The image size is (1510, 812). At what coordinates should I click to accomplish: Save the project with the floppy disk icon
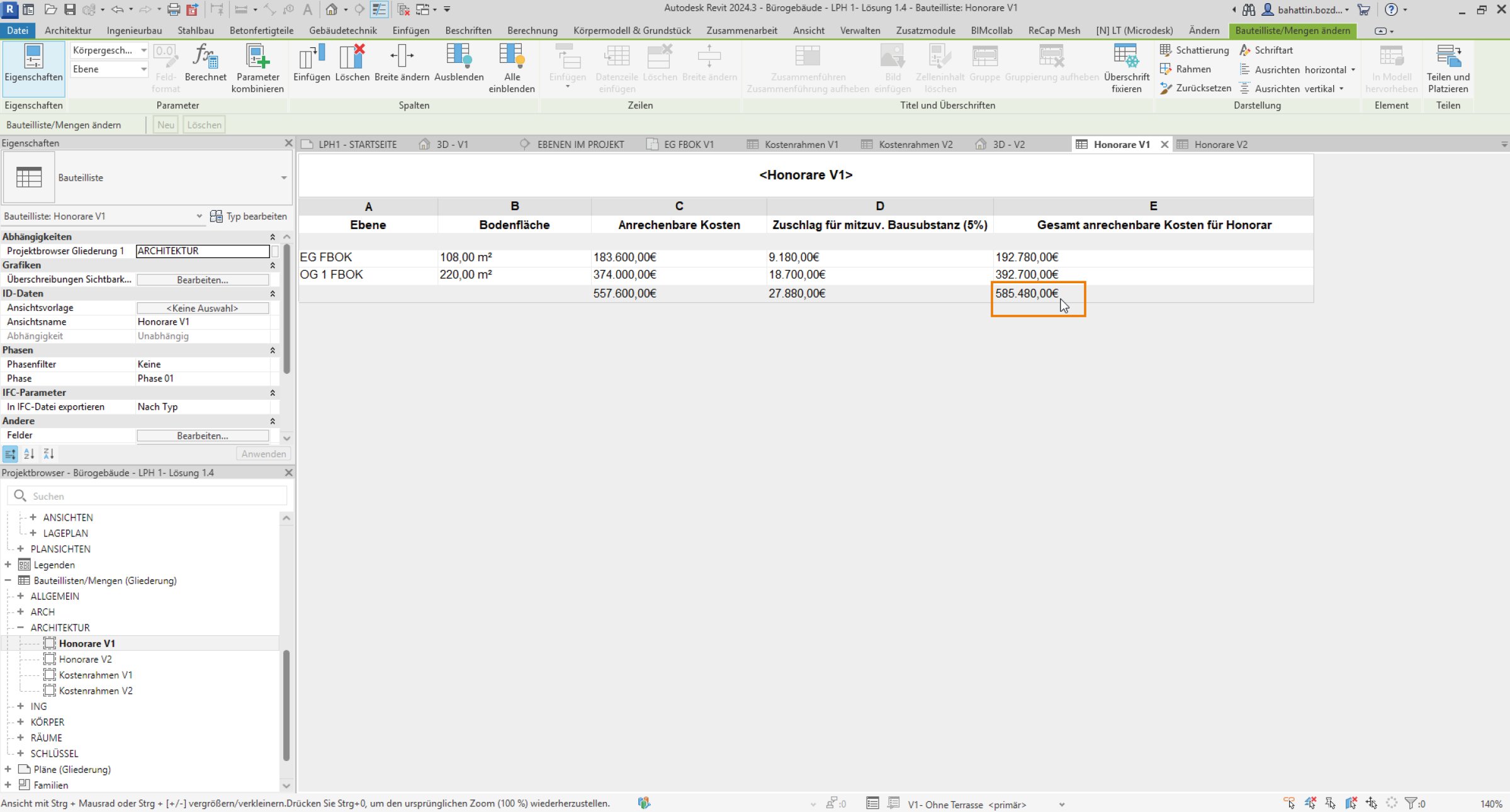[x=70, y=9]
